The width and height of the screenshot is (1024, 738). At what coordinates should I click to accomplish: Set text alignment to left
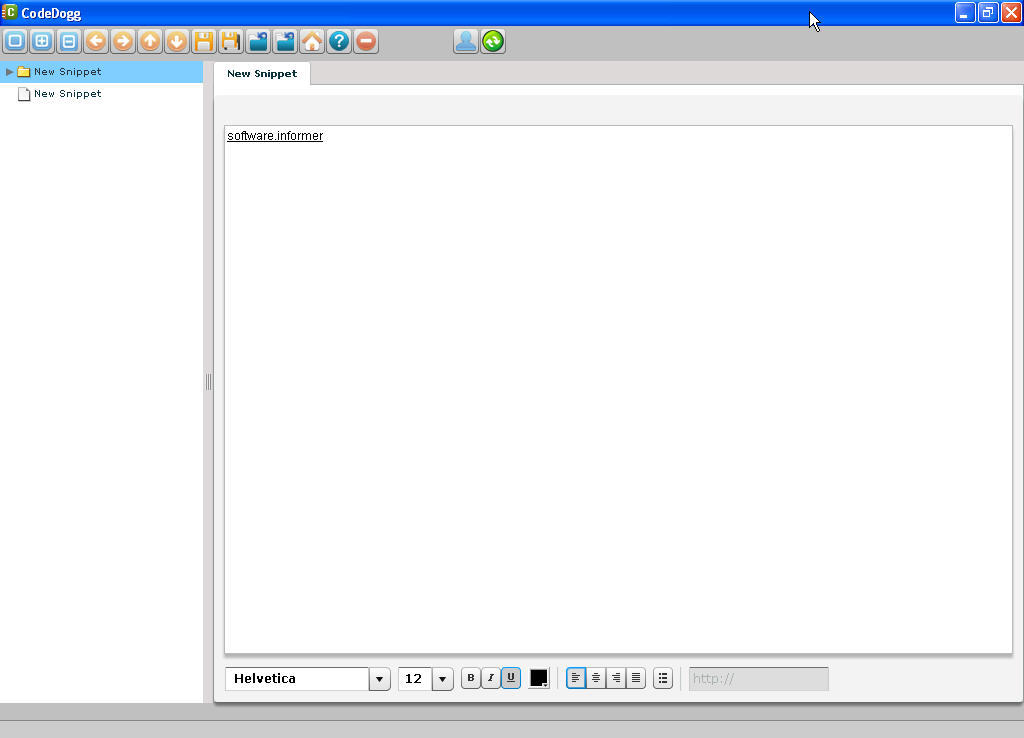coord(575,679)
